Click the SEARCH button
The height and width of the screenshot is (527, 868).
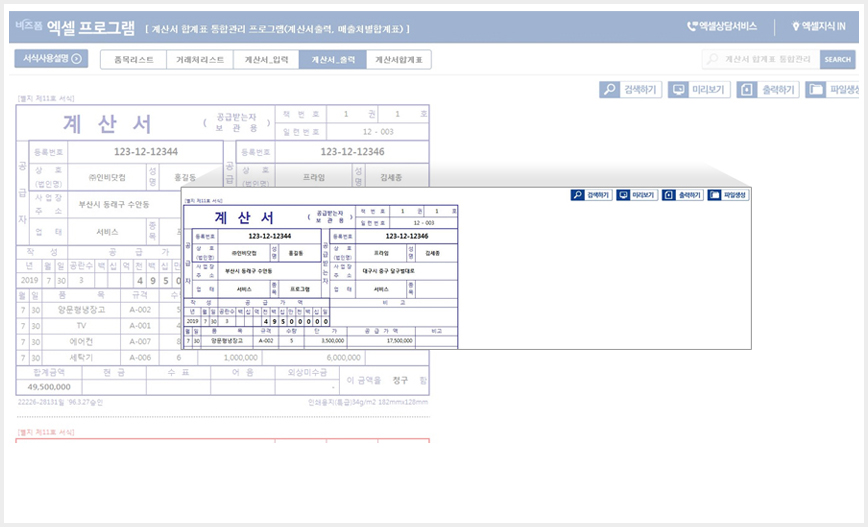[x=838, y=59]
